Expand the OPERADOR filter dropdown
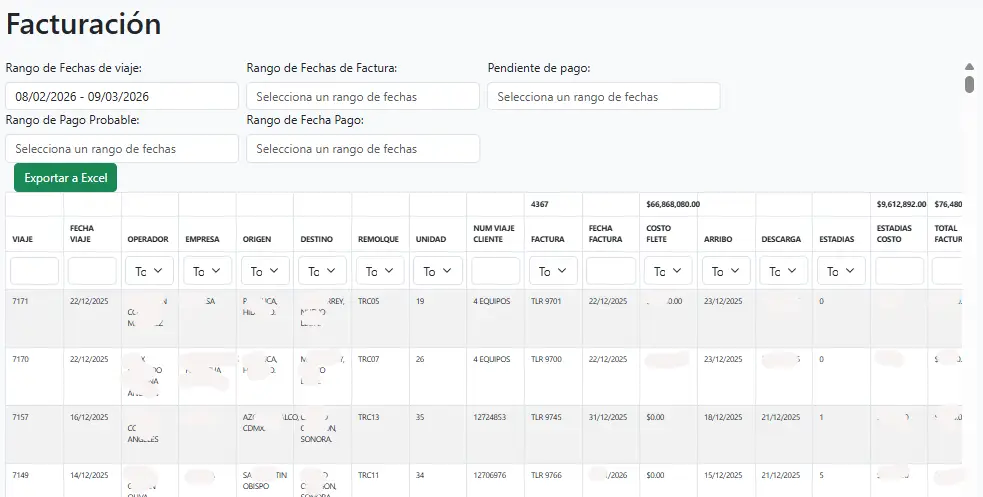 click(x=150, y=271)
